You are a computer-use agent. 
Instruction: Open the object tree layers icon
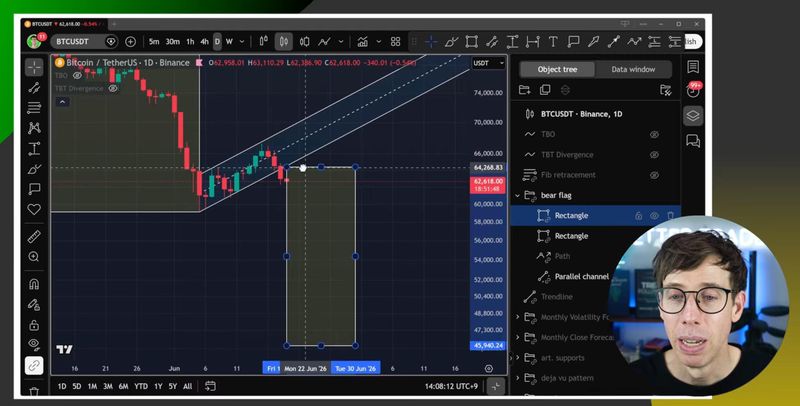693,116
